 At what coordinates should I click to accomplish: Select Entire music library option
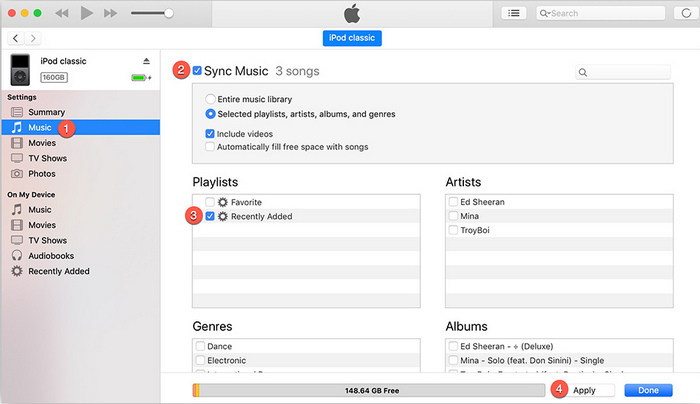210,99
